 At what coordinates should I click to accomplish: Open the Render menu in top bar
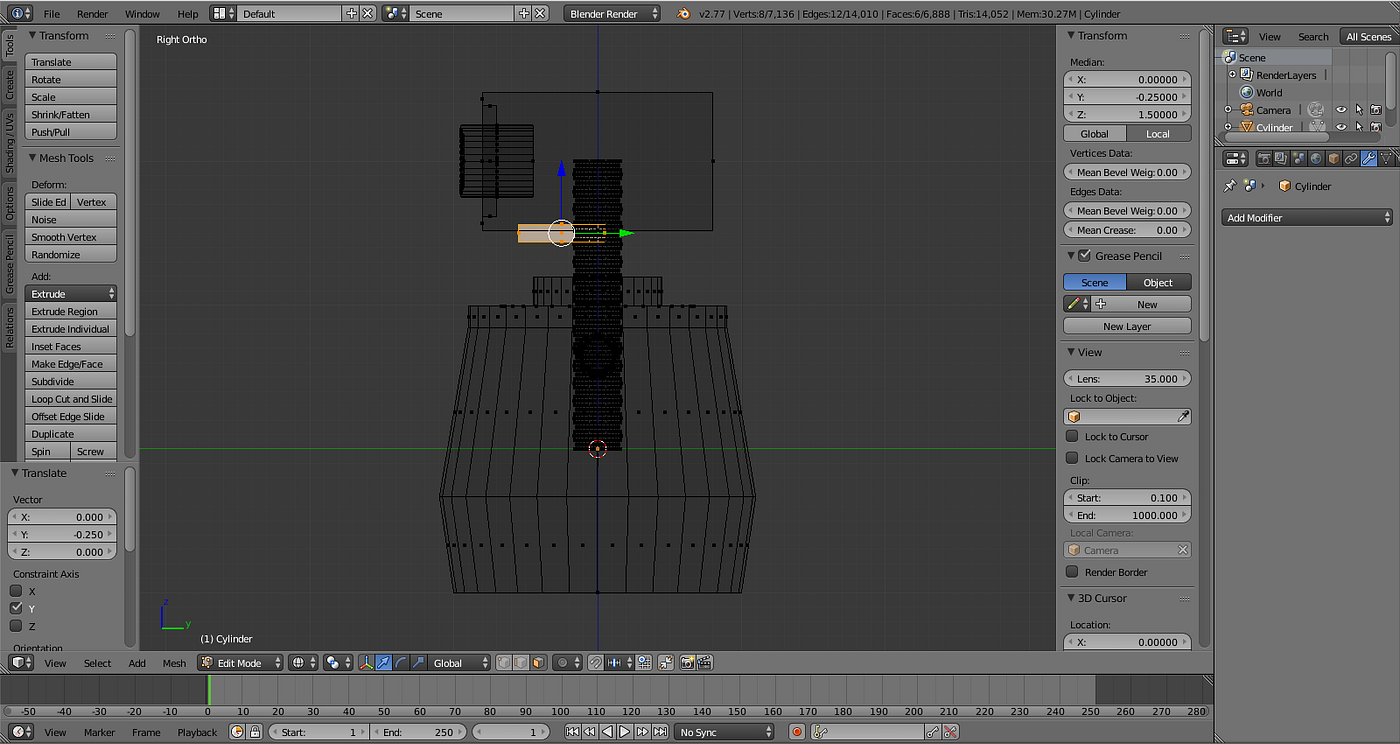coord(92,14)
